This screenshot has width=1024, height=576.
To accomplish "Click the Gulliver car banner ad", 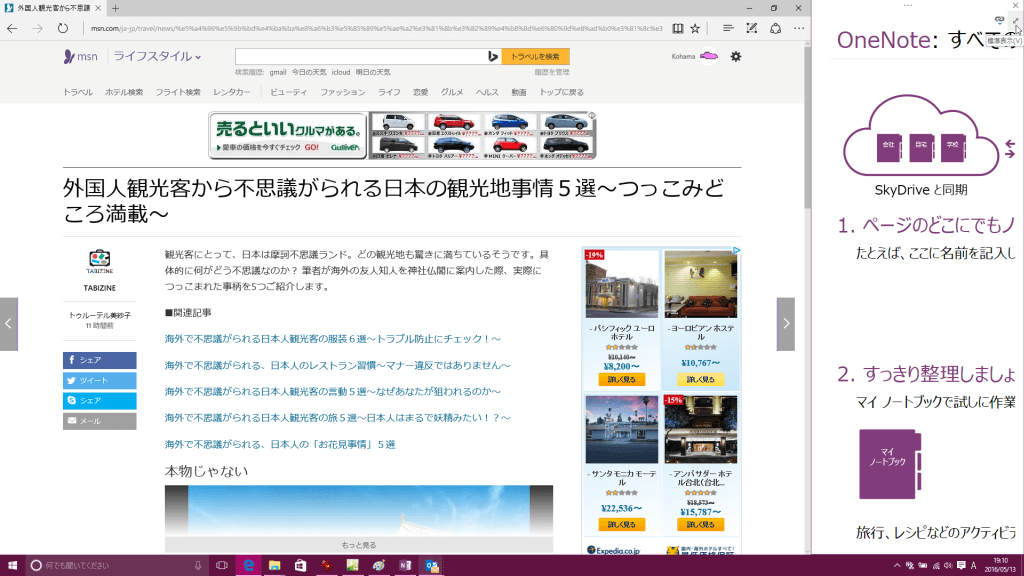I will 402,135.
